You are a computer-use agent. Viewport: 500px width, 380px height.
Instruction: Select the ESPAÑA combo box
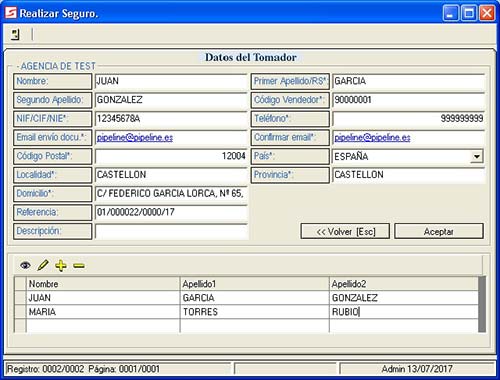[x=408, y=156]
